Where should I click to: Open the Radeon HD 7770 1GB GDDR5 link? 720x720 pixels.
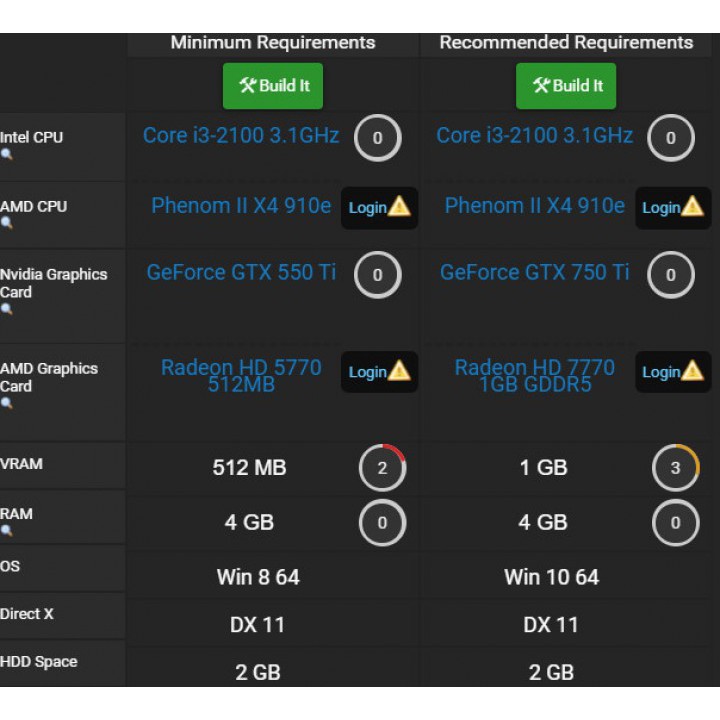click(x=534, y=375)
